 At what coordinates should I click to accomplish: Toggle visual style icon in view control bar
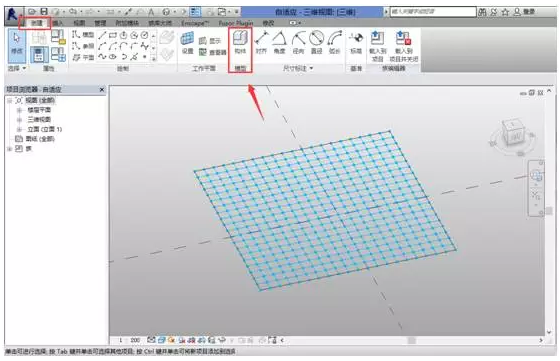click(x=162, y=340)
